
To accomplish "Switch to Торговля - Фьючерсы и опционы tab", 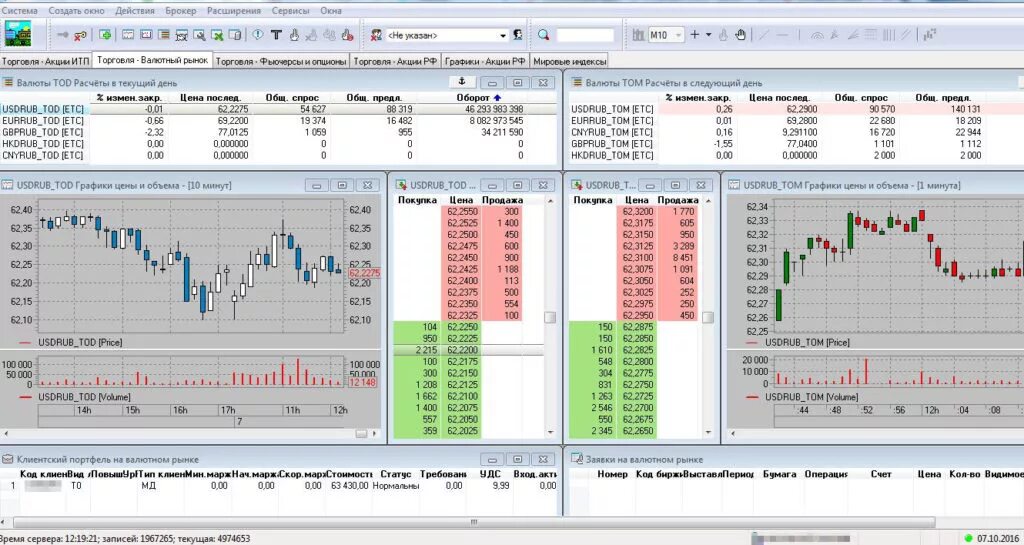I will pos(281,61).
